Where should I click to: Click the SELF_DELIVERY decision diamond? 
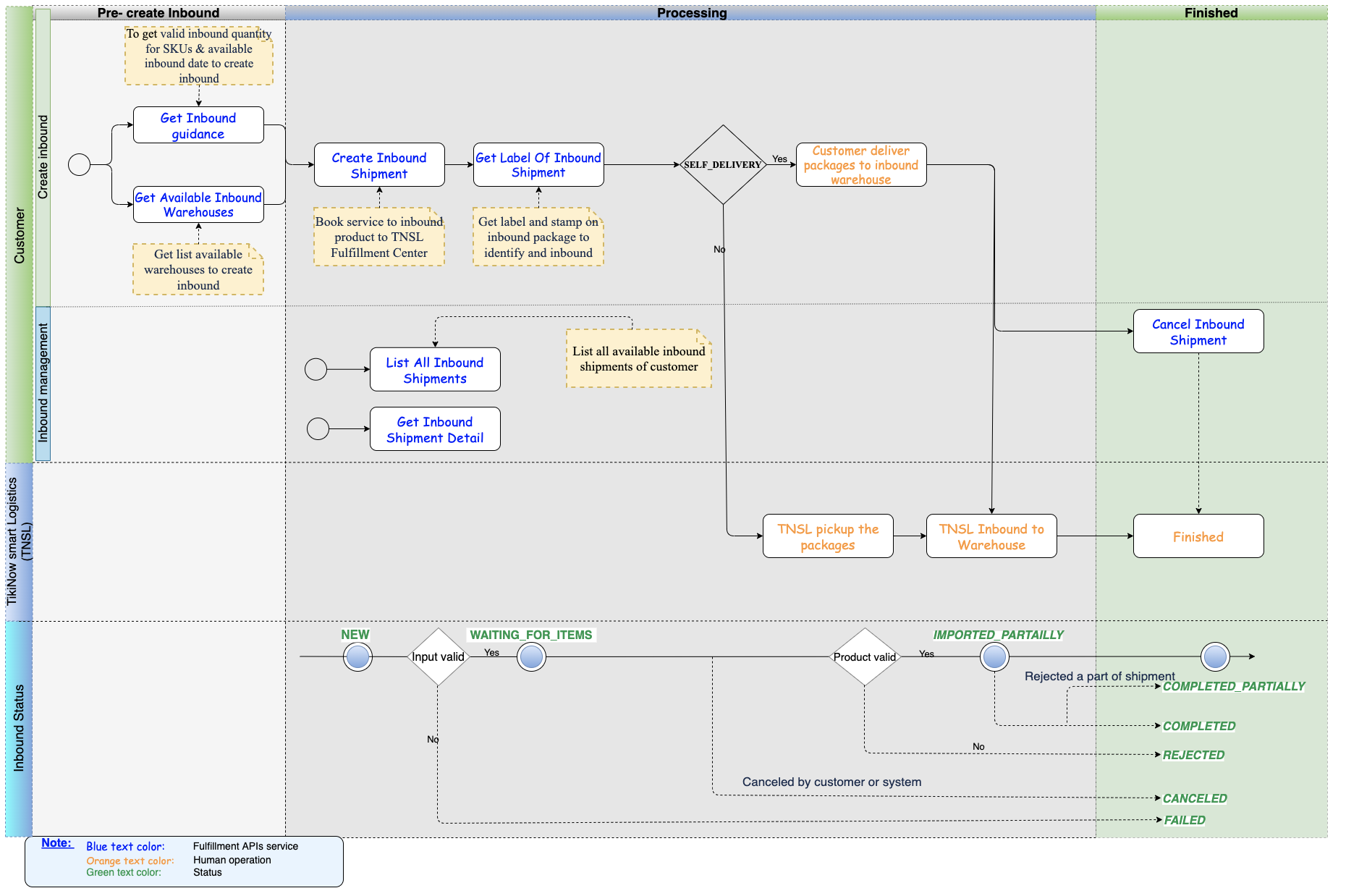click(723, 164)
